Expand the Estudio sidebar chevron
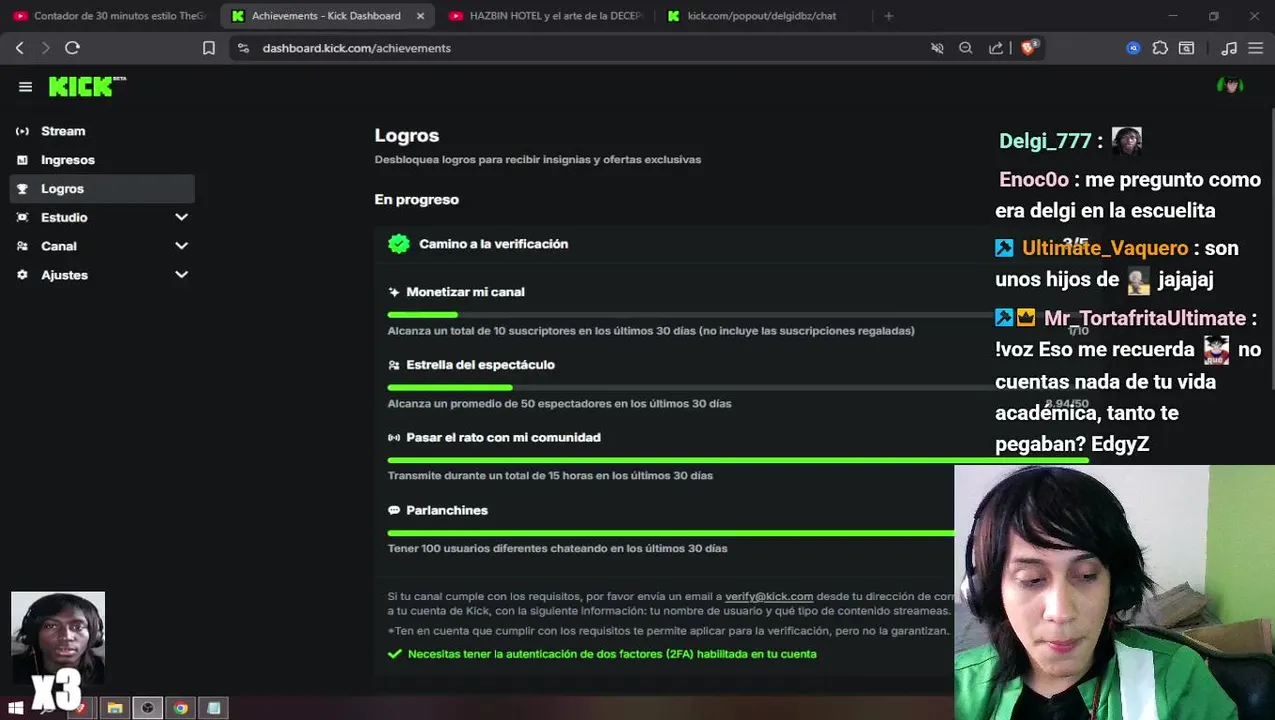The image size is (1275, 720). click(181, 217)
